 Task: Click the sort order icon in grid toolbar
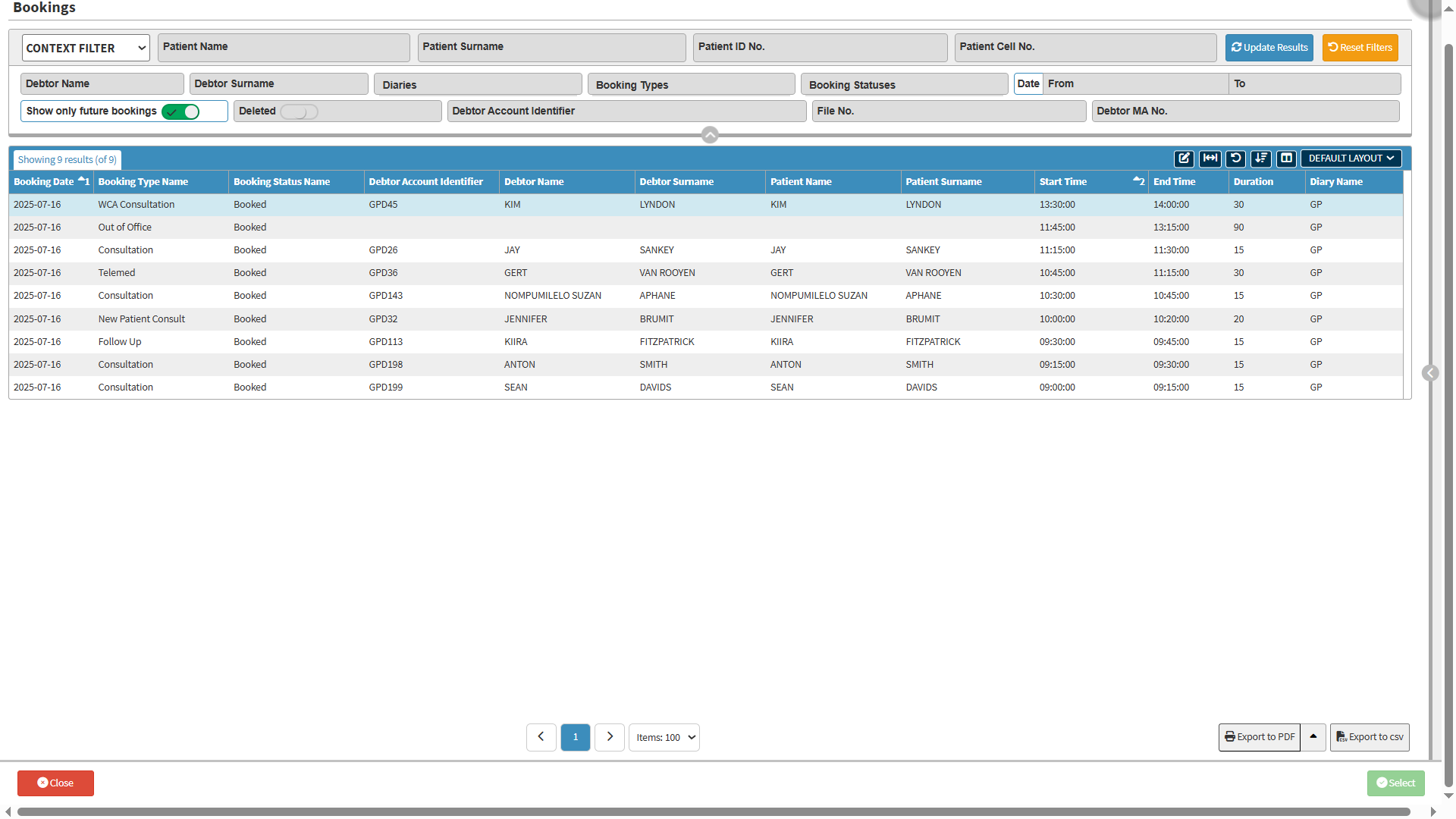1261,158
